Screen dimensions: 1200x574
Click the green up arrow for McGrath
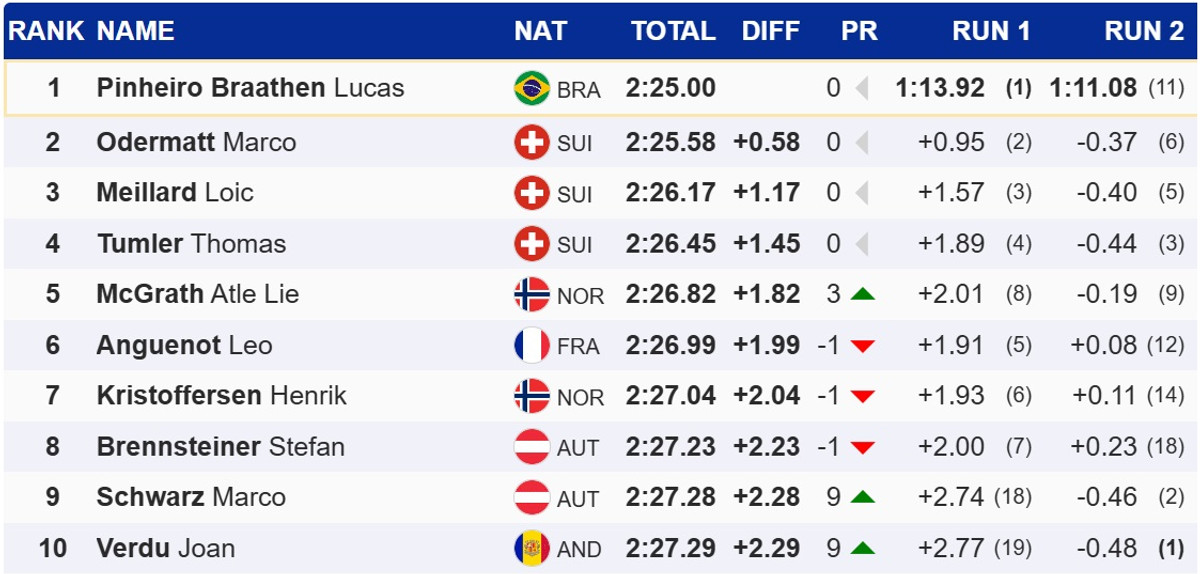pyautogui.click(x=863, y=295)
